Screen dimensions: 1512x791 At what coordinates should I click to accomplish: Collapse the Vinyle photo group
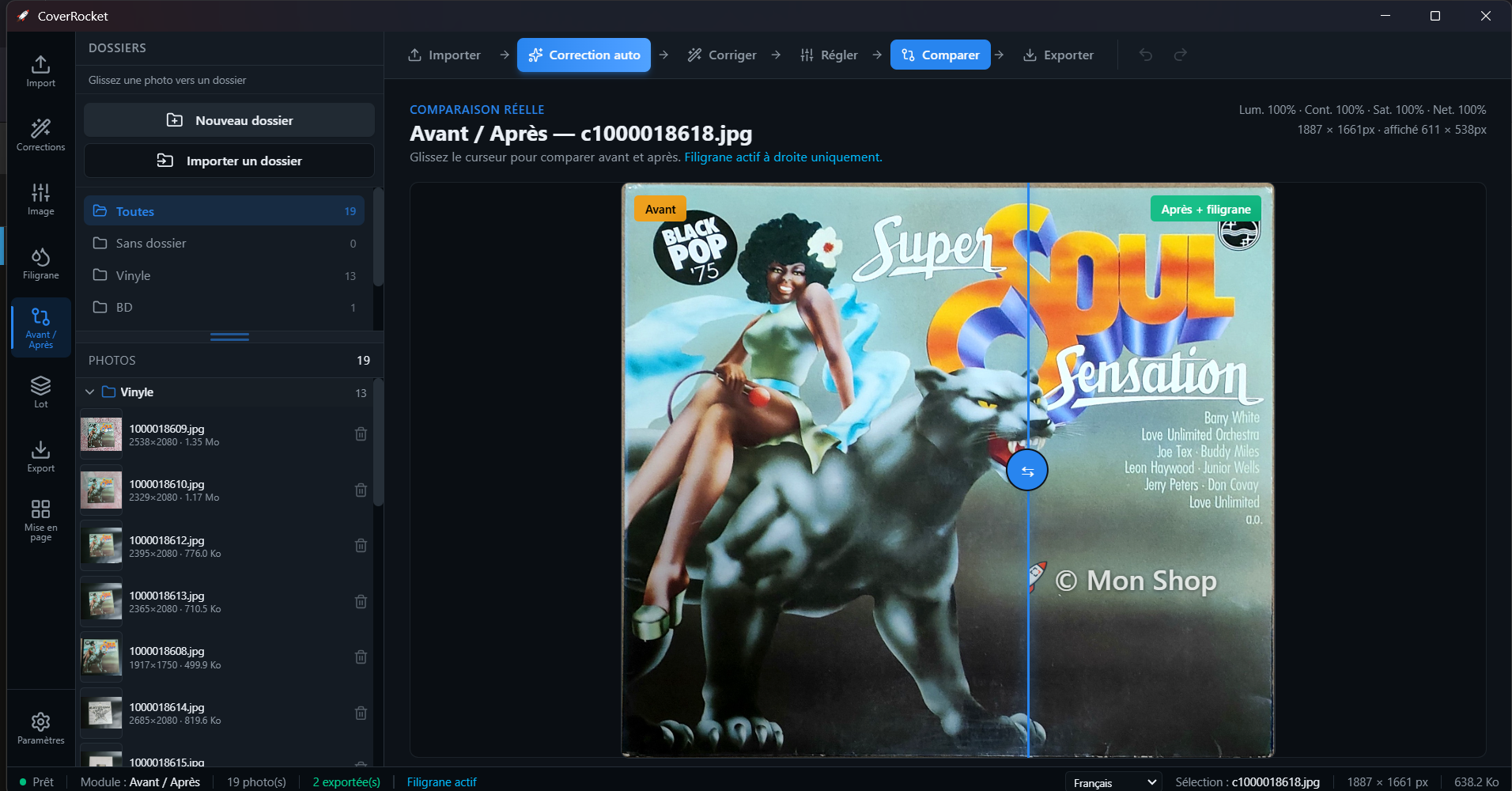[90, 392]
